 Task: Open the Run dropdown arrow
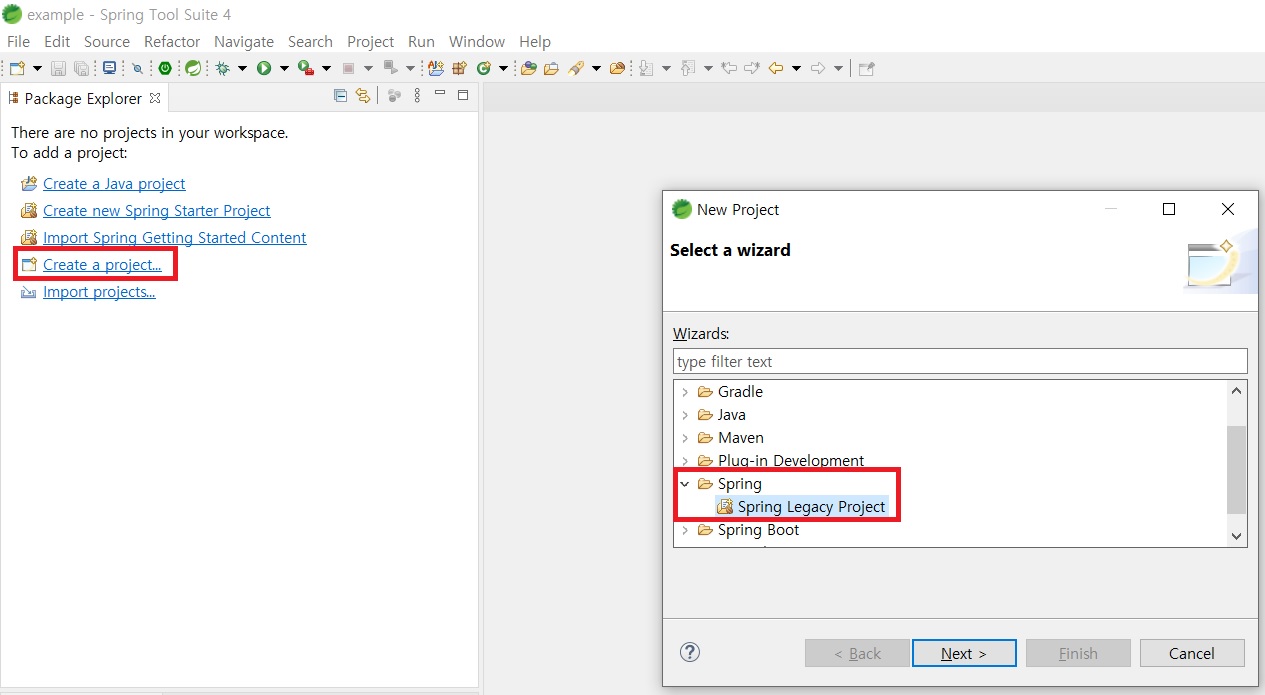(x=284, y=68)
